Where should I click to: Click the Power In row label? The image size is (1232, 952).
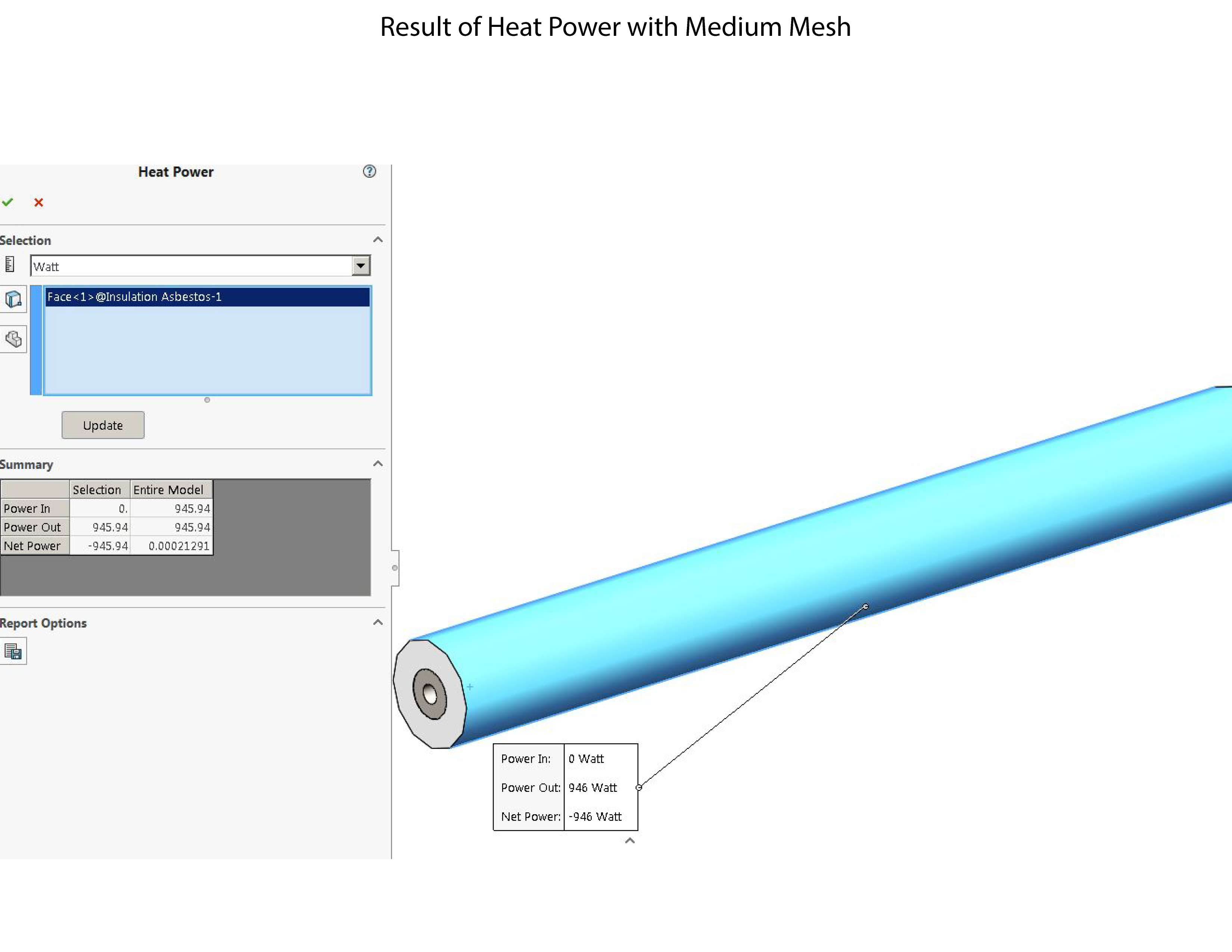pos(35,508)
